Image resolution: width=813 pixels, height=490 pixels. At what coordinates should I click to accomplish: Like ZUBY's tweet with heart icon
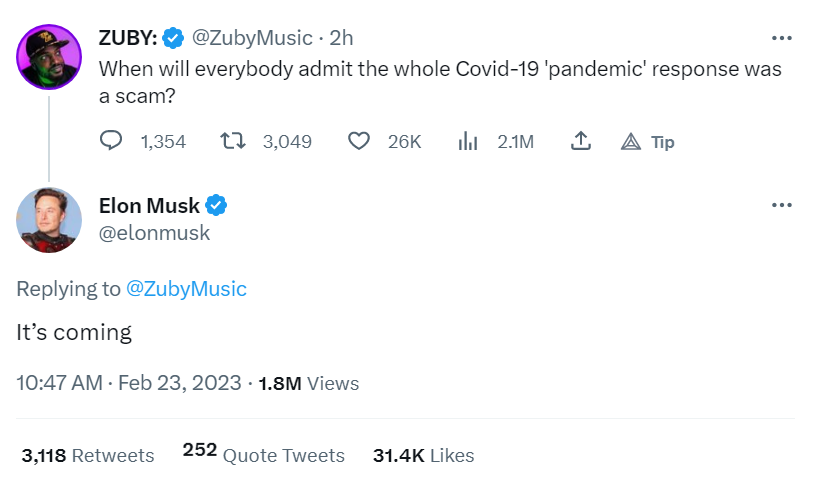(x=359, y=142)
